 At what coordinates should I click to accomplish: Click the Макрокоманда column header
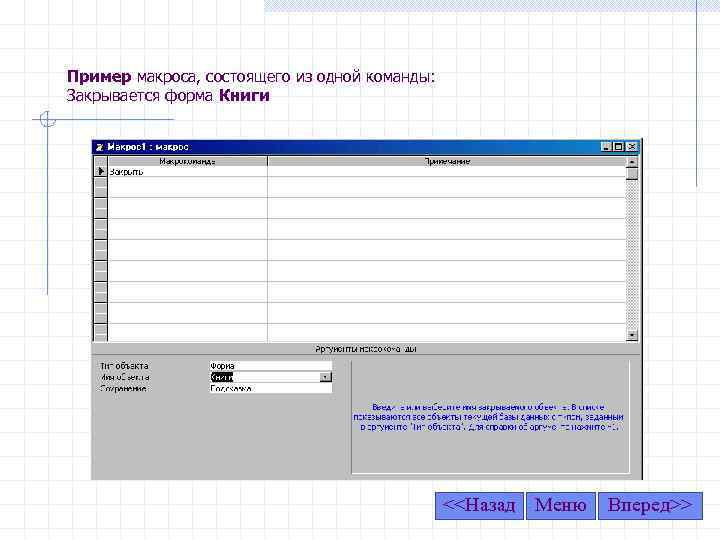click(x=187, y=161)
